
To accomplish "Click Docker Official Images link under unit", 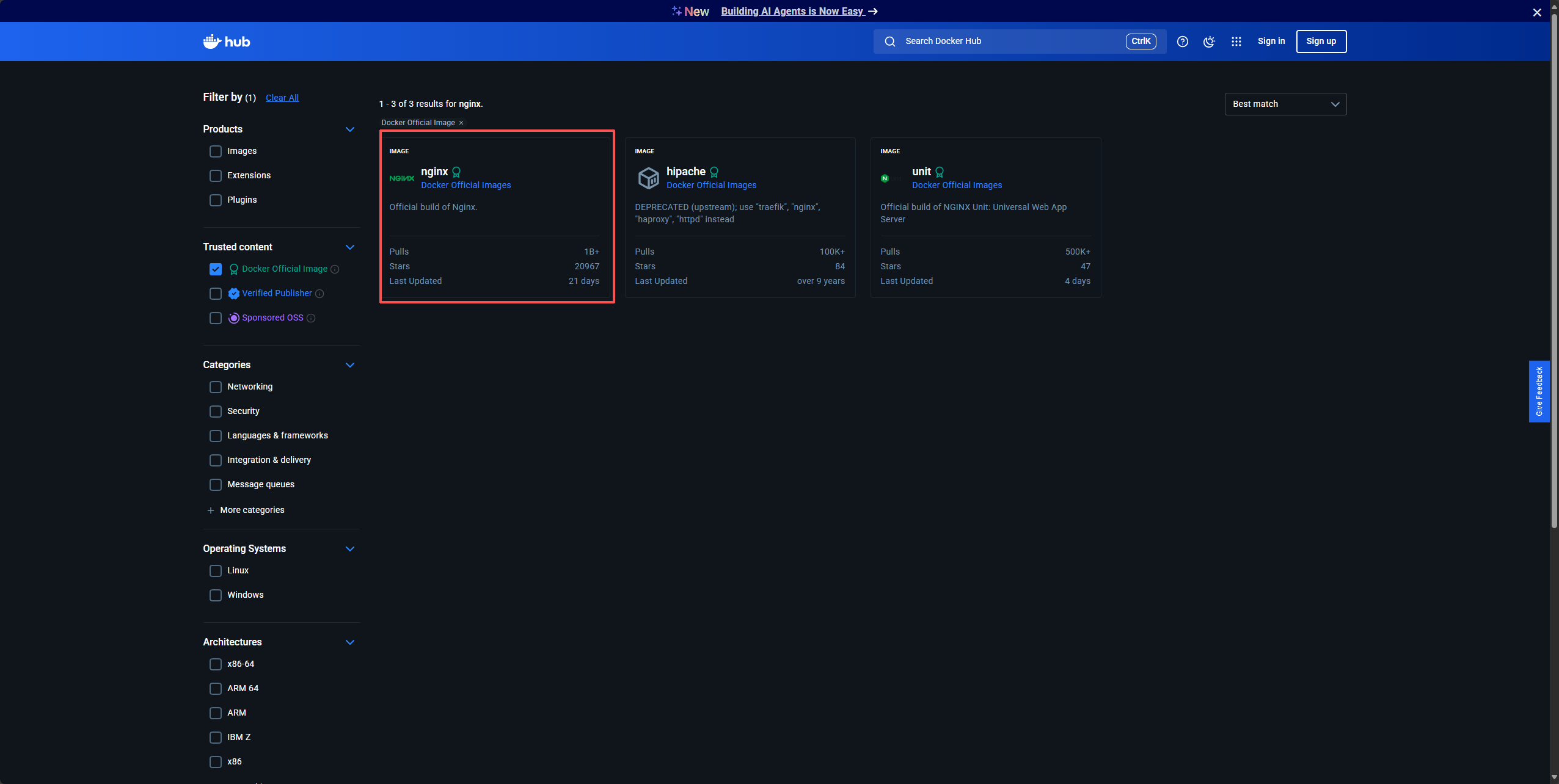I will point(957,186).
